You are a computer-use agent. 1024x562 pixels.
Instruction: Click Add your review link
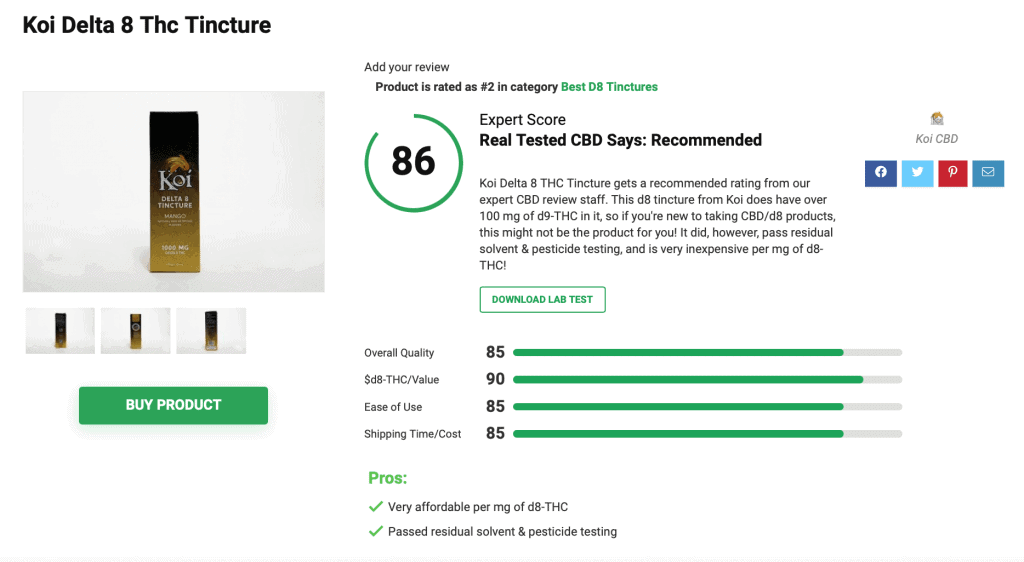[406, 67]
